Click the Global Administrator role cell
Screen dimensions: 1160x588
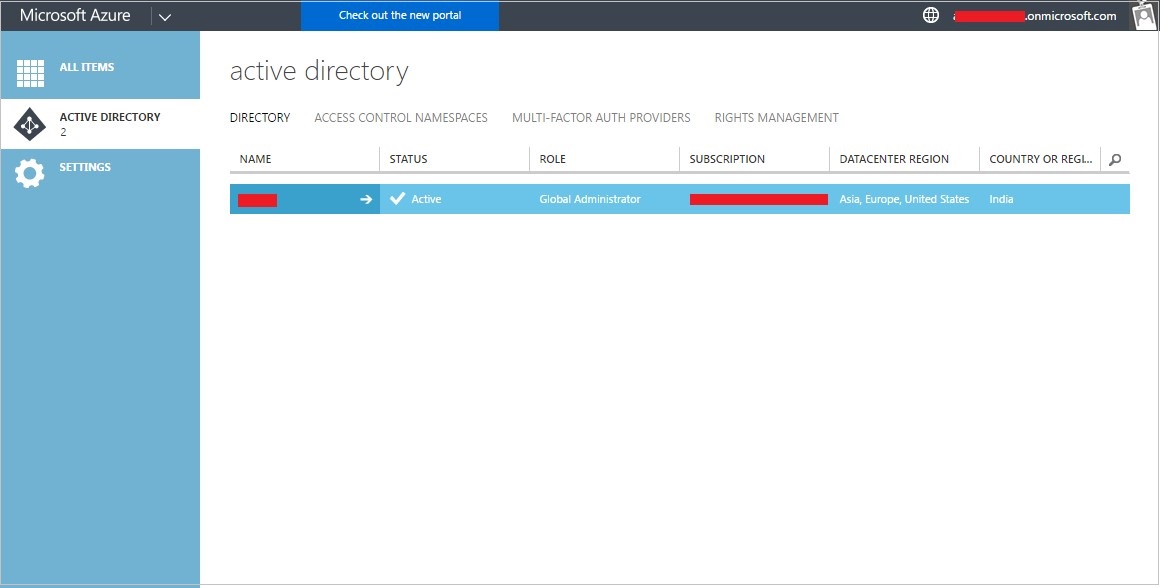590,199
